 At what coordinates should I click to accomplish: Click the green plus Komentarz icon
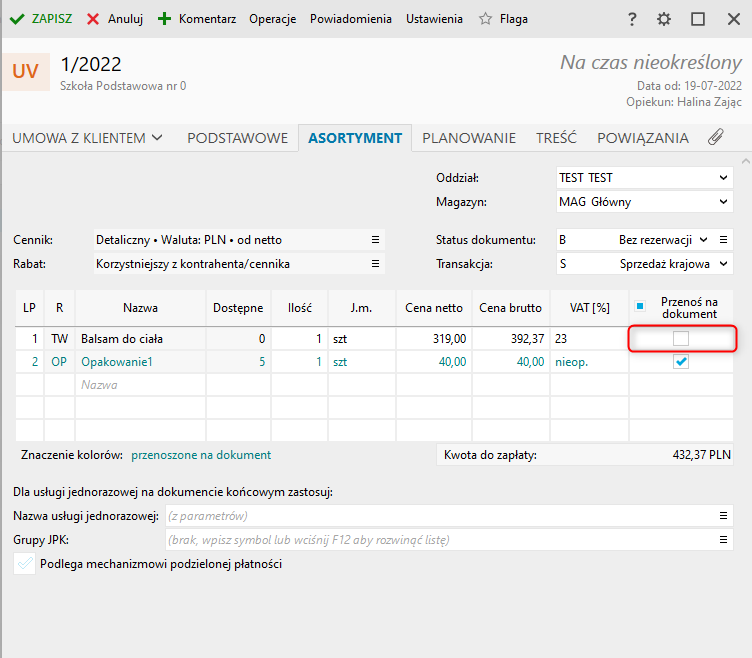coord(164,19)
